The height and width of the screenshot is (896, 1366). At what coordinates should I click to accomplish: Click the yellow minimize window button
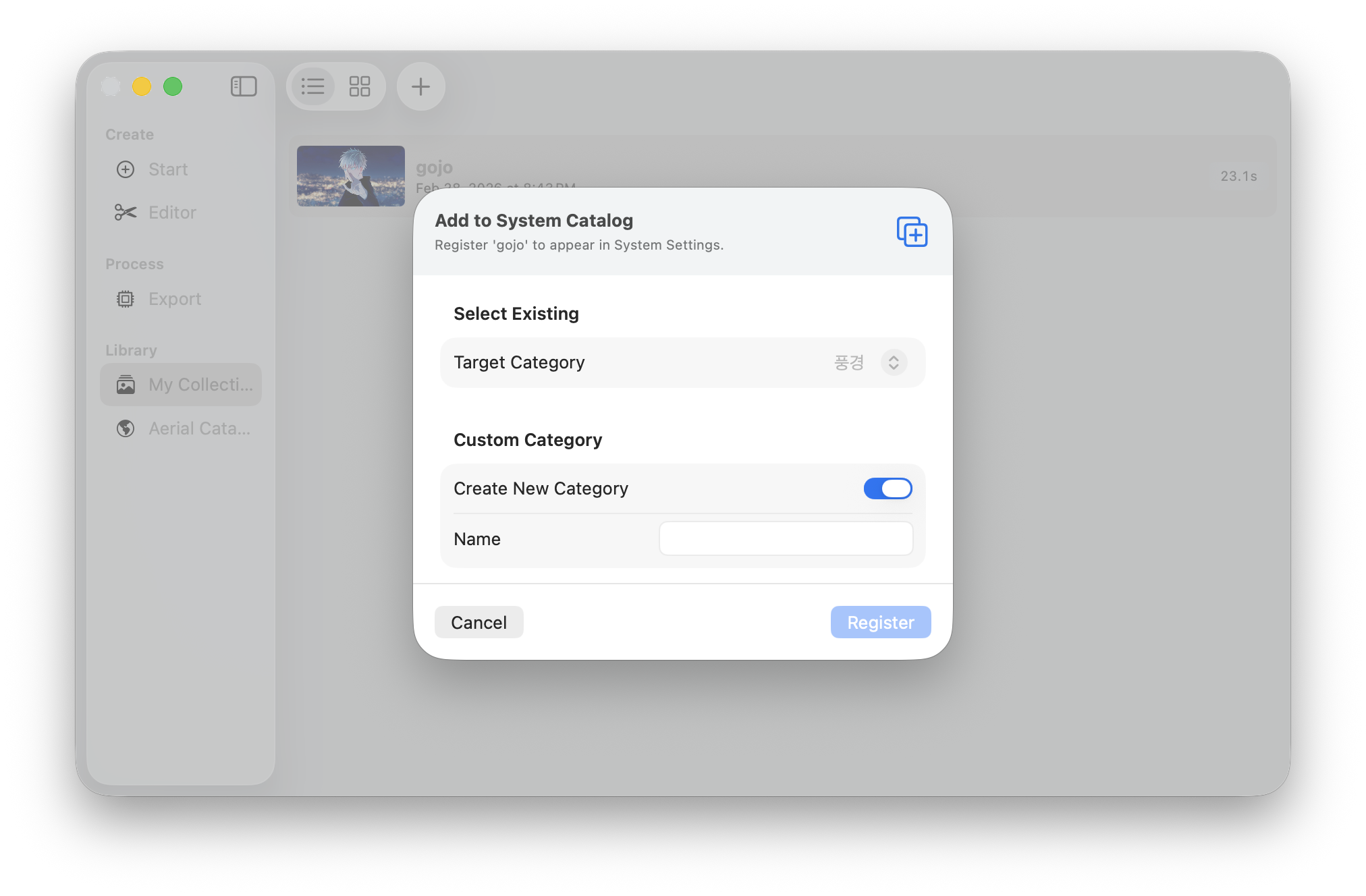pyautogui.click(x=142, y=86)
